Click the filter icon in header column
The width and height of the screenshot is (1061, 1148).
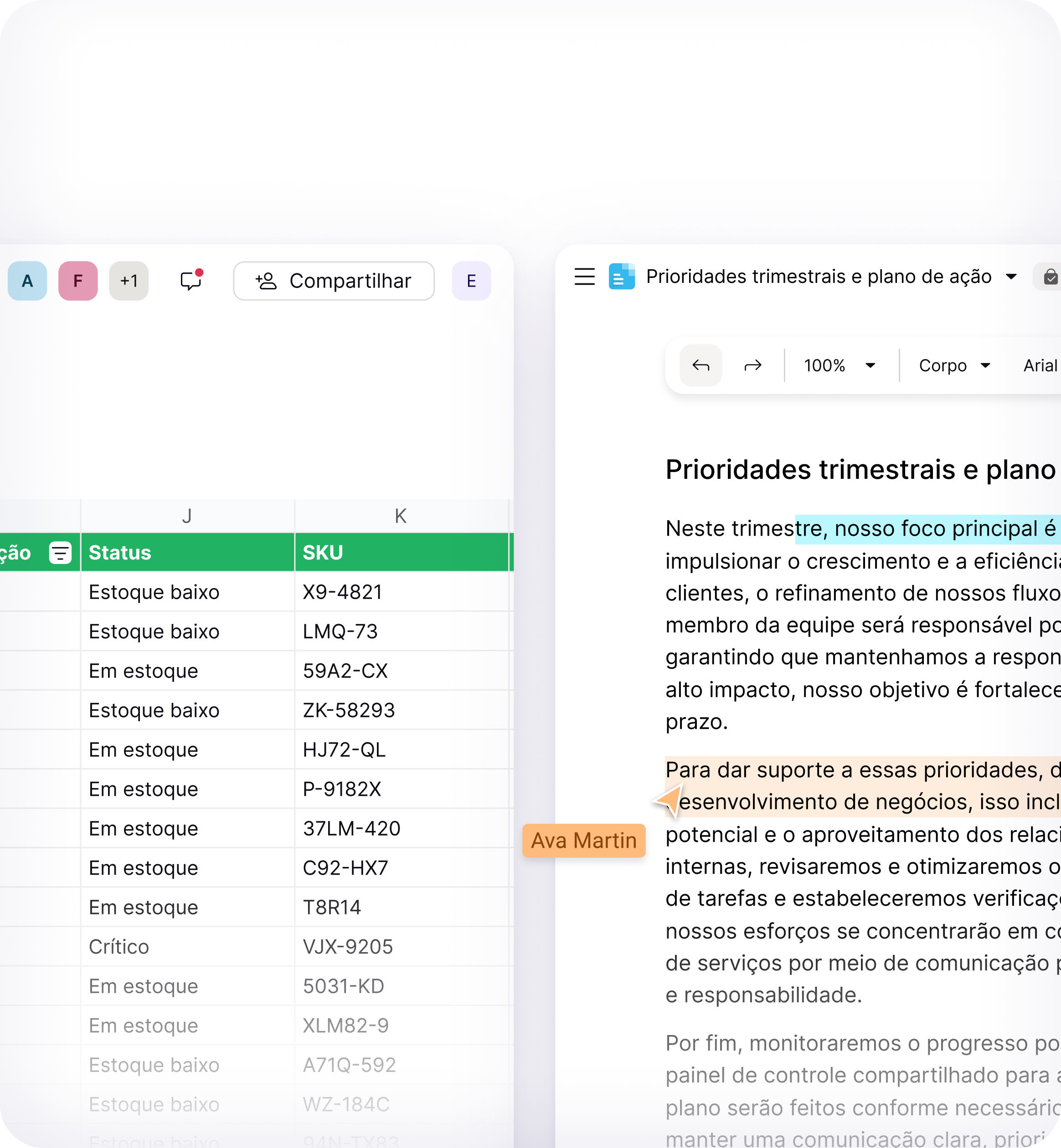point(60,553)
